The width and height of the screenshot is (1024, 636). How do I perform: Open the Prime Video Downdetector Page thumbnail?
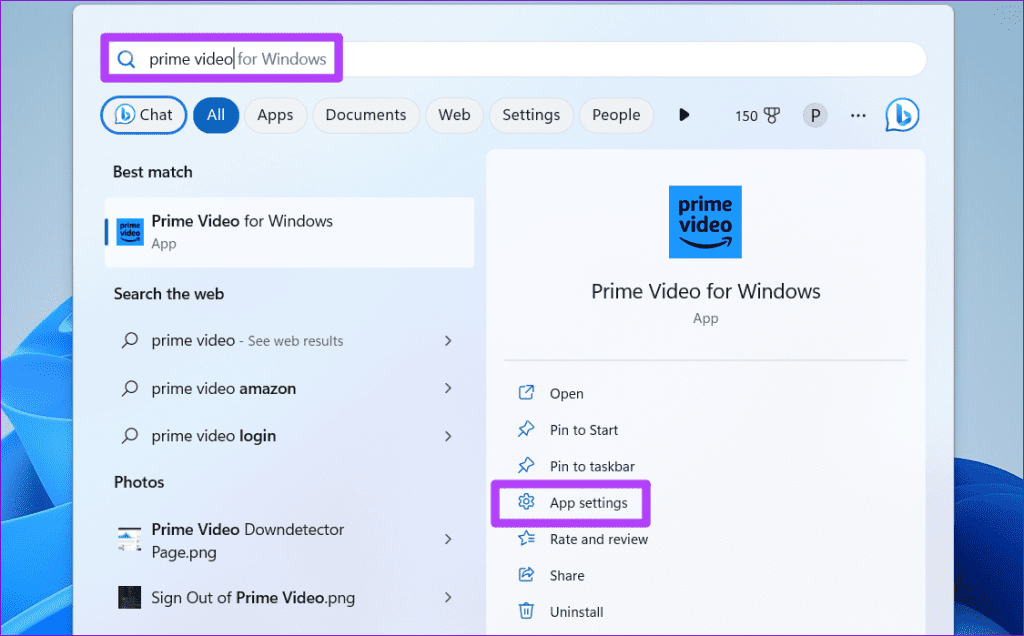click(x=129, y=538)
